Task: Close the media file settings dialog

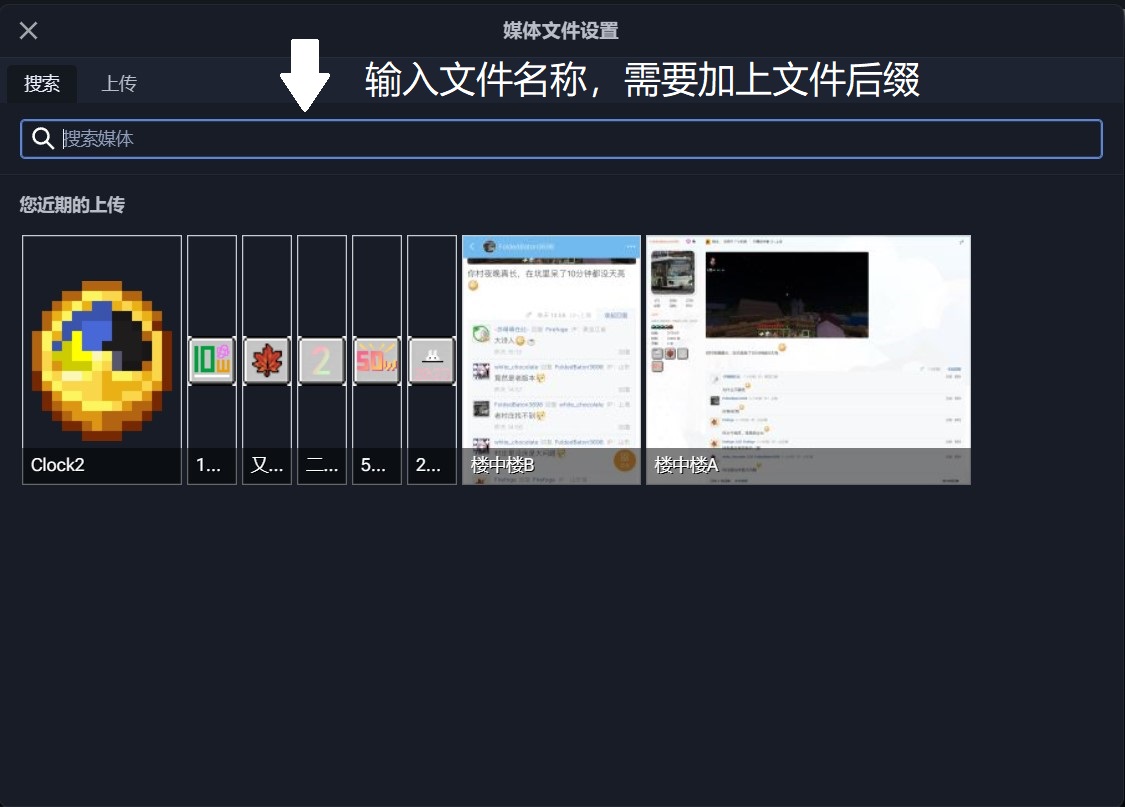Action: [29, 30]
